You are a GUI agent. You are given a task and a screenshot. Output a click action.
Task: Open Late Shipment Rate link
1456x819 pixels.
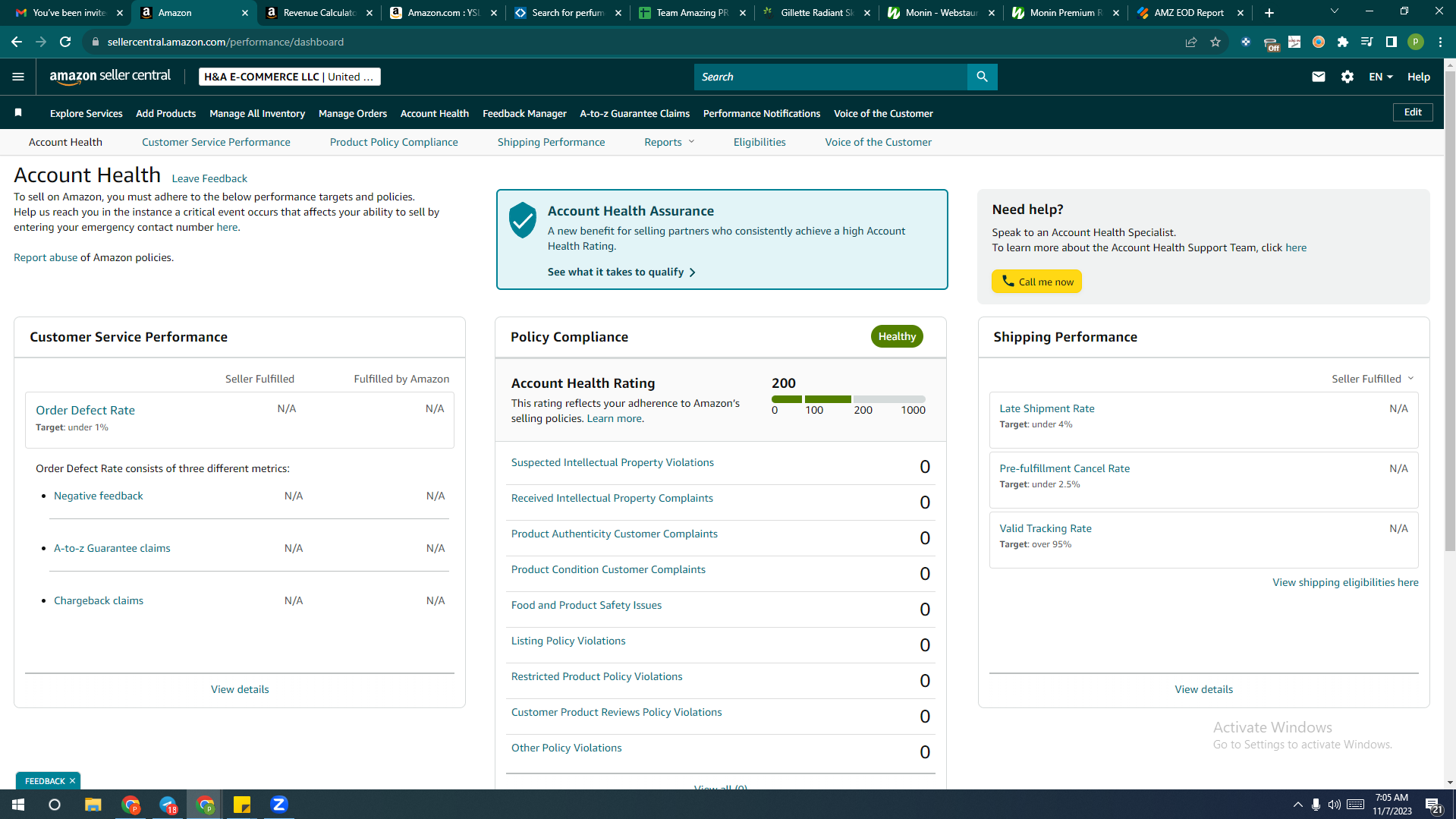[1047, 408]
